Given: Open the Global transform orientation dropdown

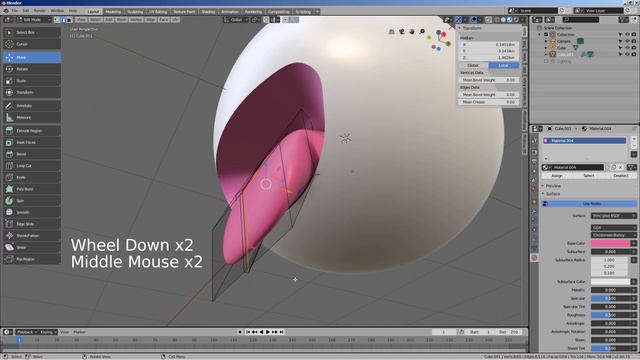Looking at the screenshot, I should 236,20.
